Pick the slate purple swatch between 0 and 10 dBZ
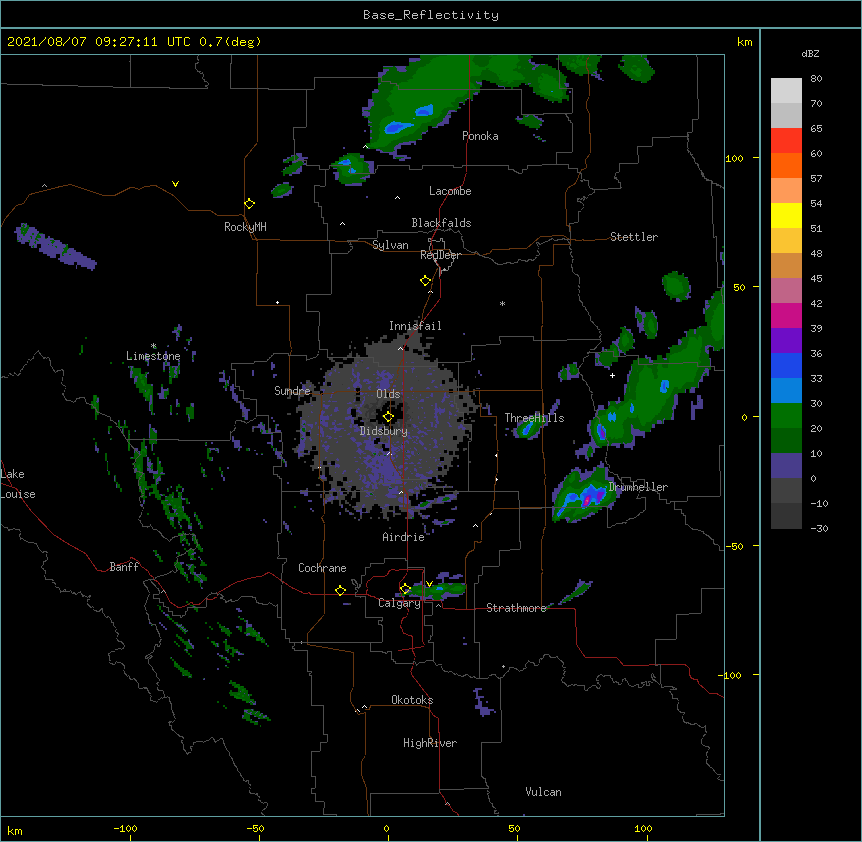Image resolution: width=862 pixels, height=842 pixels. [786, 466]
